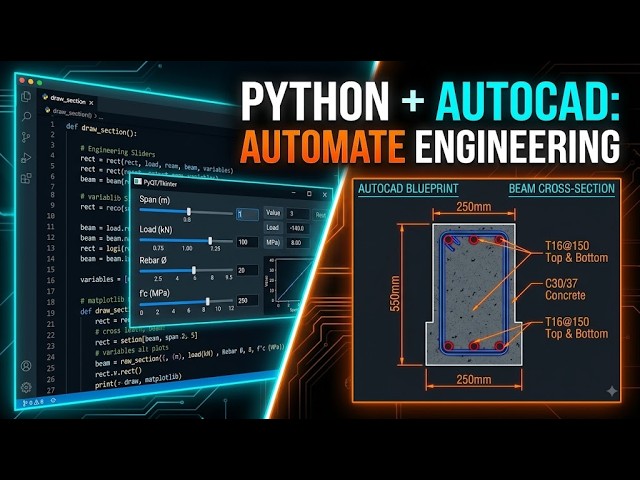This screenshot has height=480, width=640.
Task: Click the yellow traffic-light button of editor
Action: (31, 82)
